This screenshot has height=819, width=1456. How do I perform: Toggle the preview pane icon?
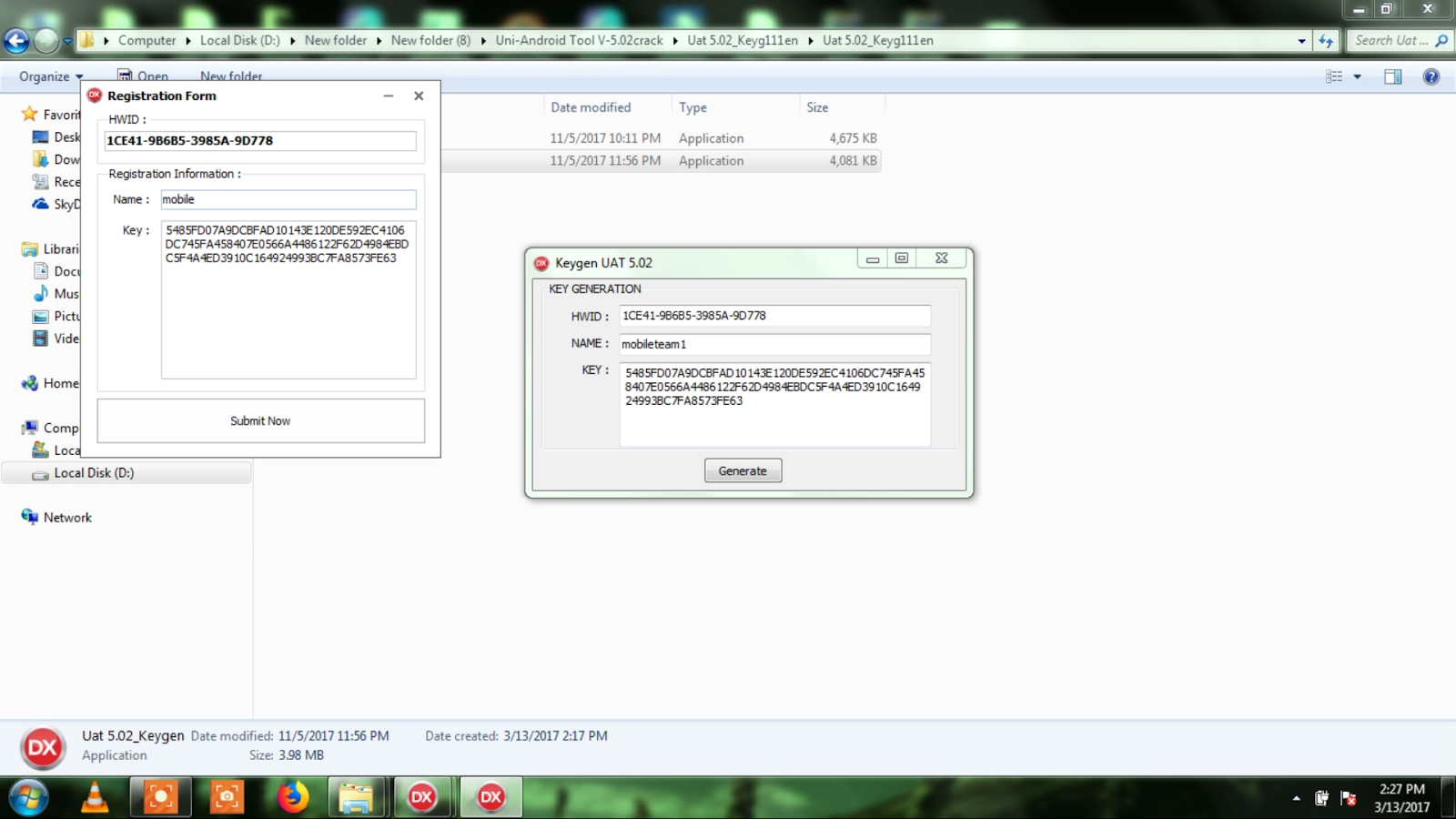(1393, 76)
